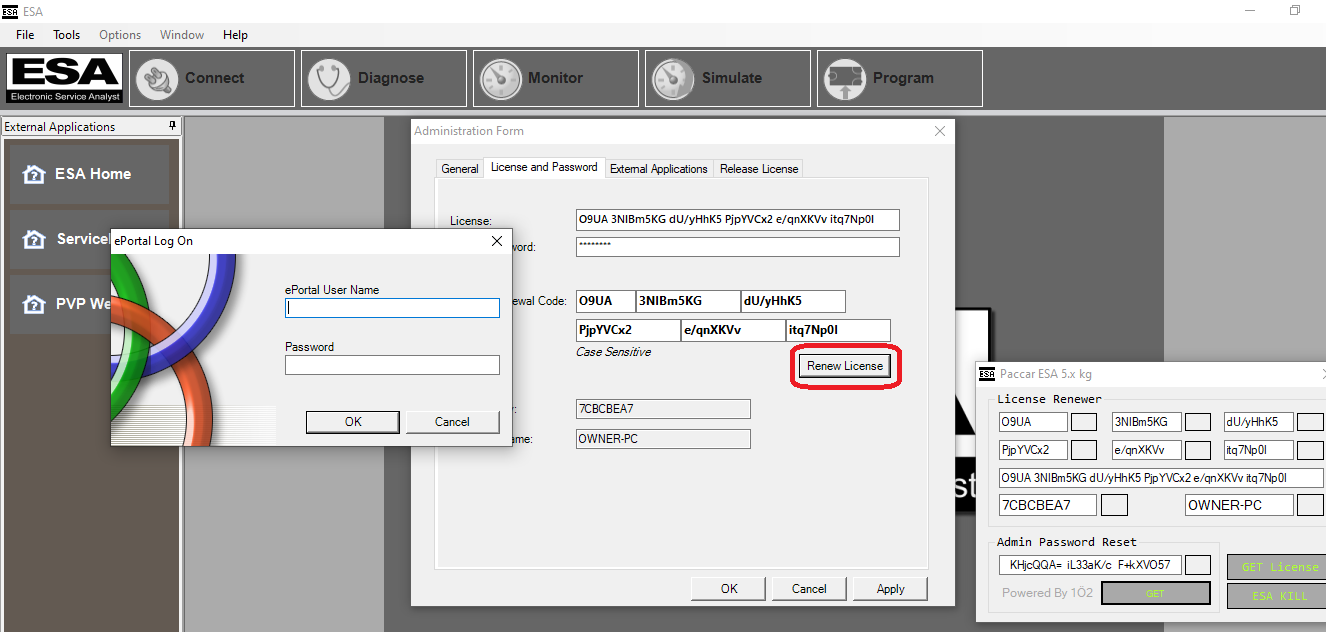Image resolution: width=1326 pixels, height=632 pixels.
Task: Click renewal code box dU/yHhK5 in Administration Form
Action: 793,301
